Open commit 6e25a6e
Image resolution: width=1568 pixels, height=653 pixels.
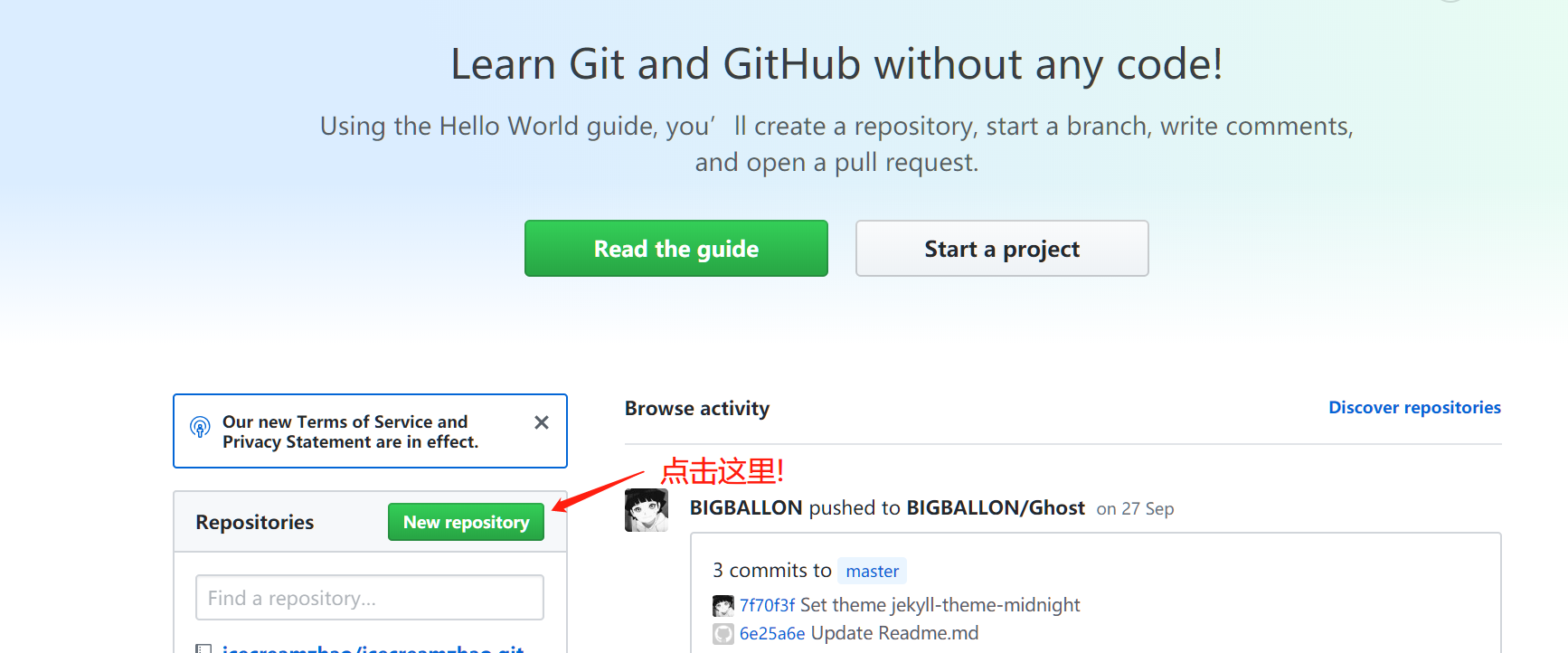(x=772, y=634)
